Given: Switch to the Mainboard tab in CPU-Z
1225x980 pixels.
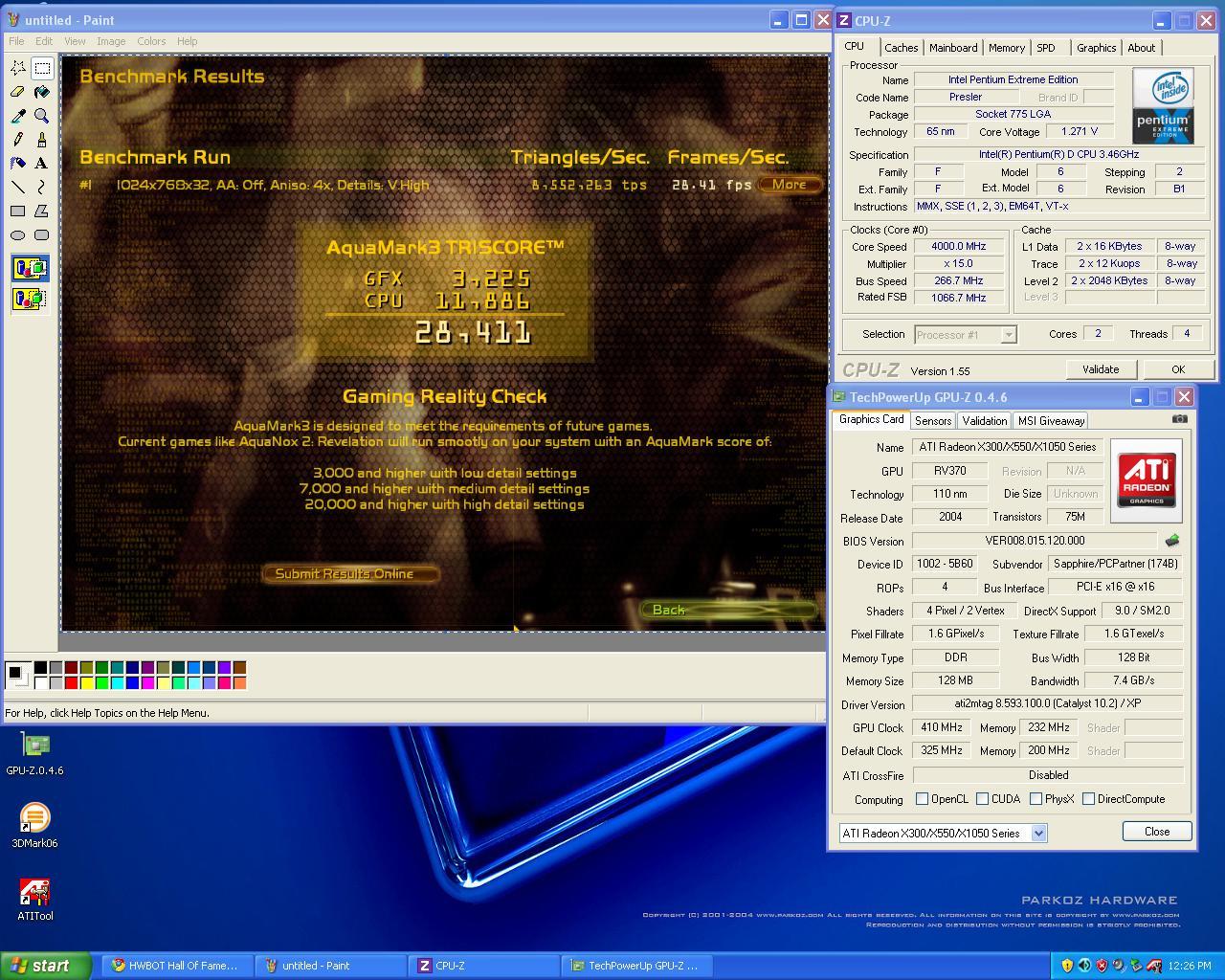Looking at the screenshot, I should pyautogui.click(x=953, y=48).
